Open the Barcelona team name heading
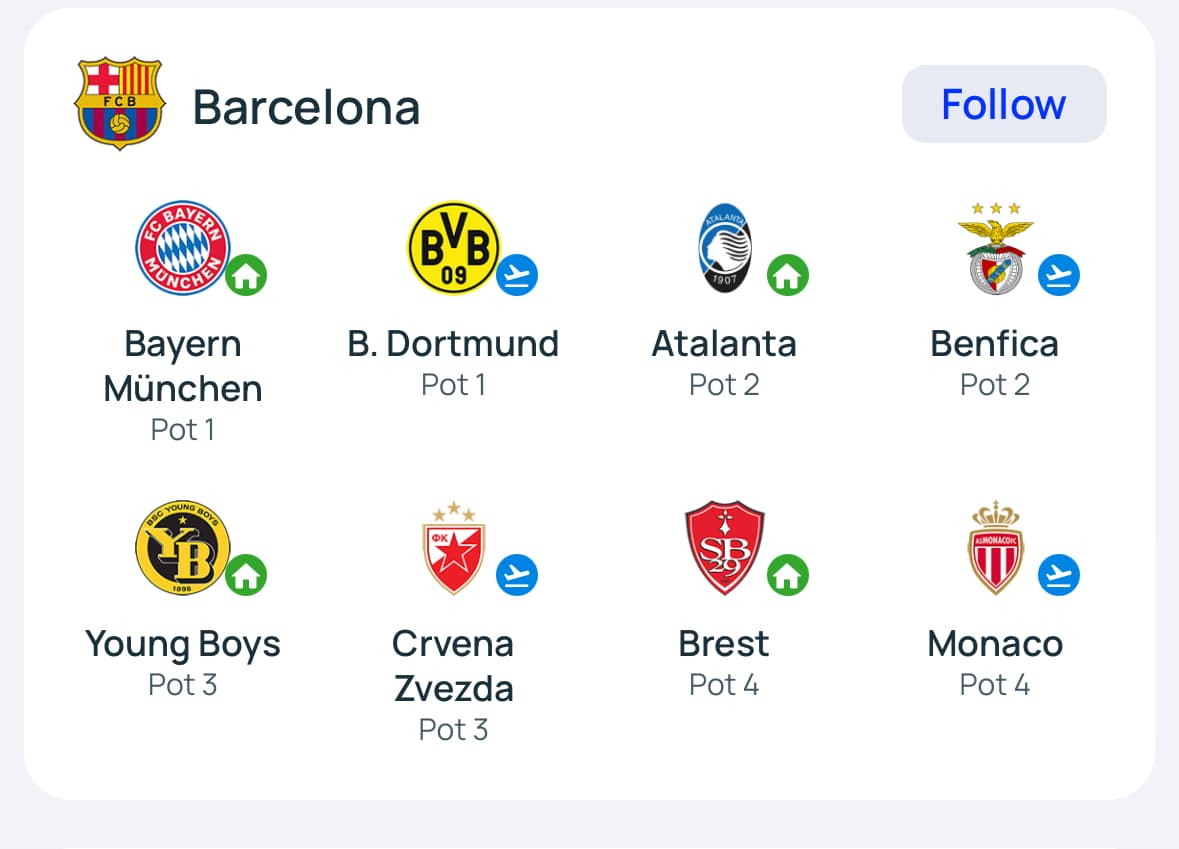 click(x=306, y=107)
